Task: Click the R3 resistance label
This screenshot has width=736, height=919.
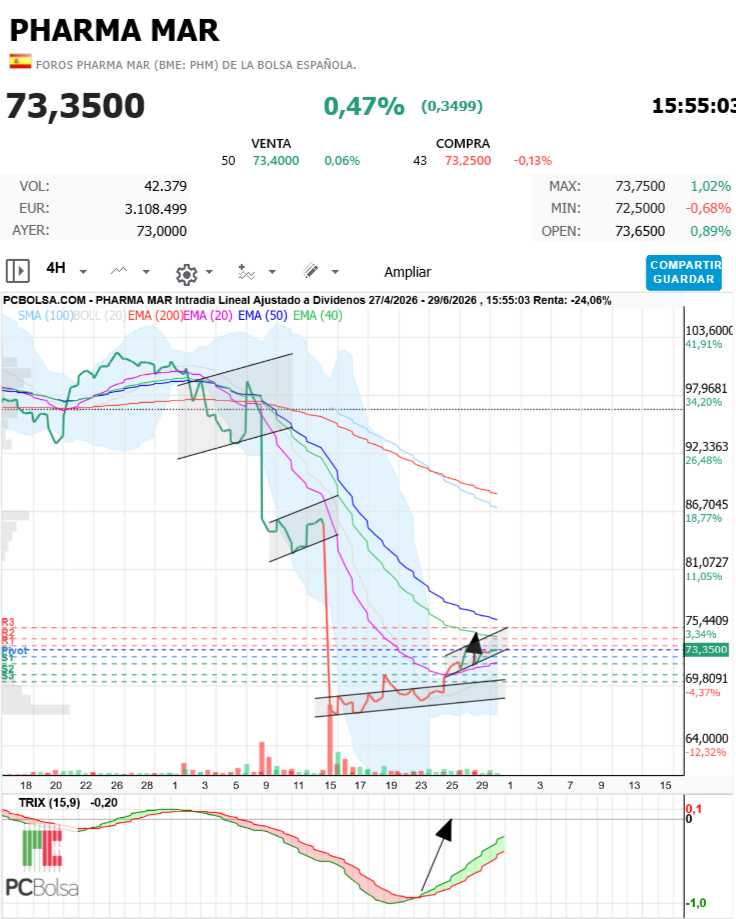Action: pyautogui.click(x=8, y=622)
